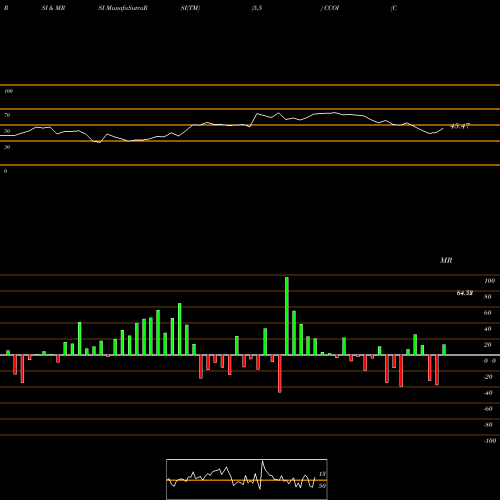Click the RSI axis label 30

(7, 147)
